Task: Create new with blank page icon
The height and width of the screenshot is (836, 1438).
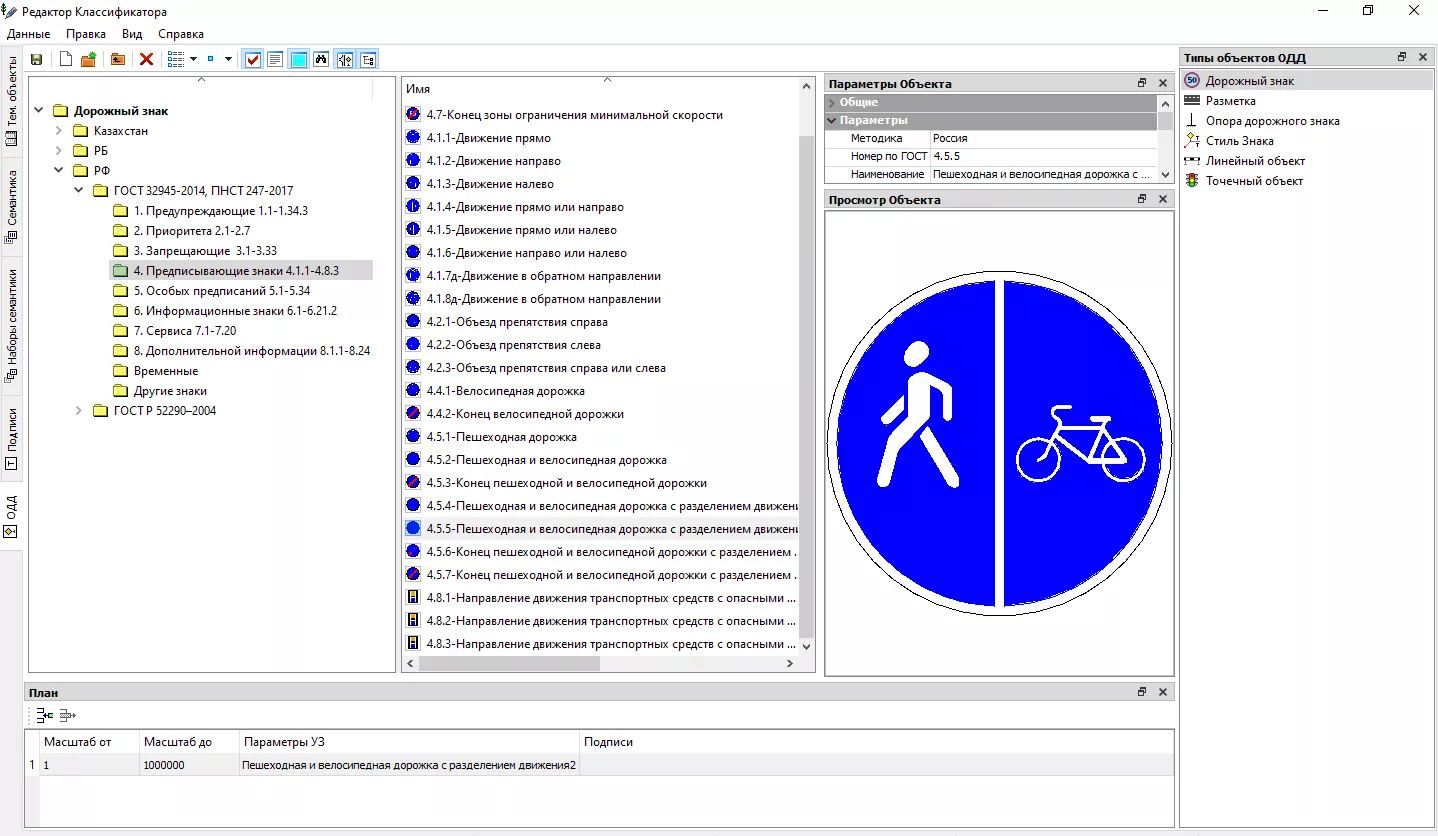Action: (x=66, y=60)
